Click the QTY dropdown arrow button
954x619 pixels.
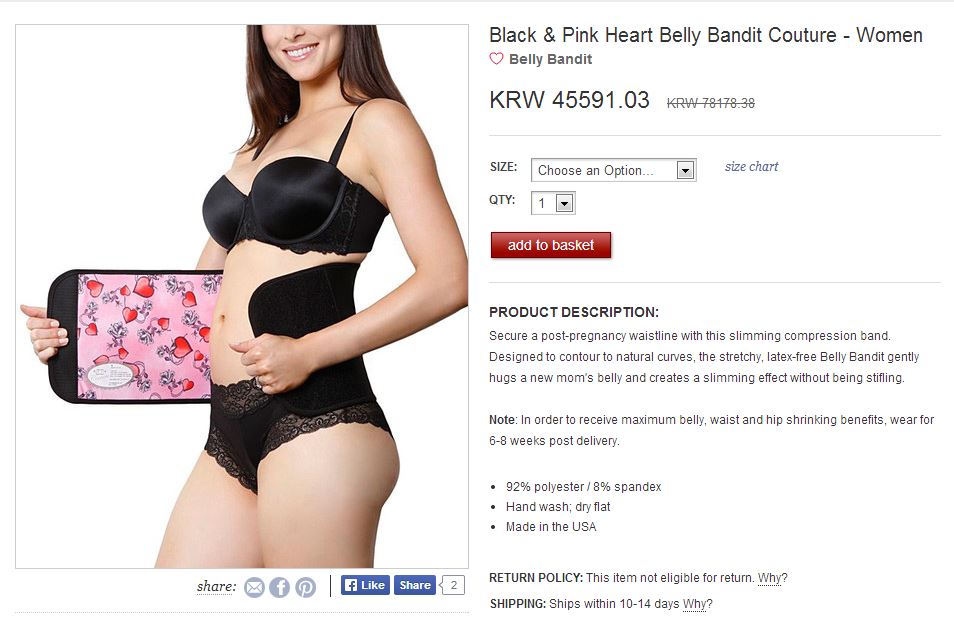point(565,203)
